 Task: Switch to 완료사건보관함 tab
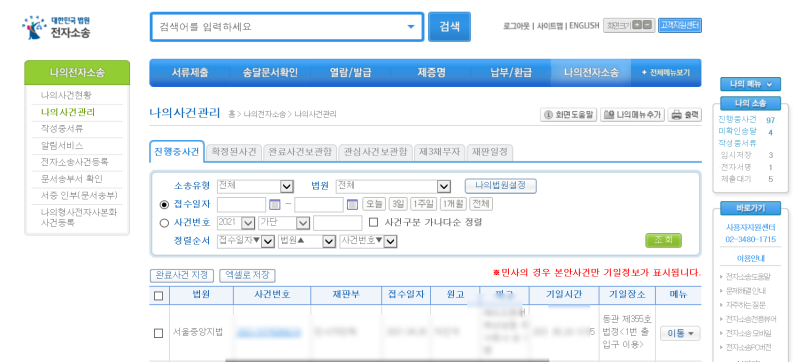click(300, 152)
